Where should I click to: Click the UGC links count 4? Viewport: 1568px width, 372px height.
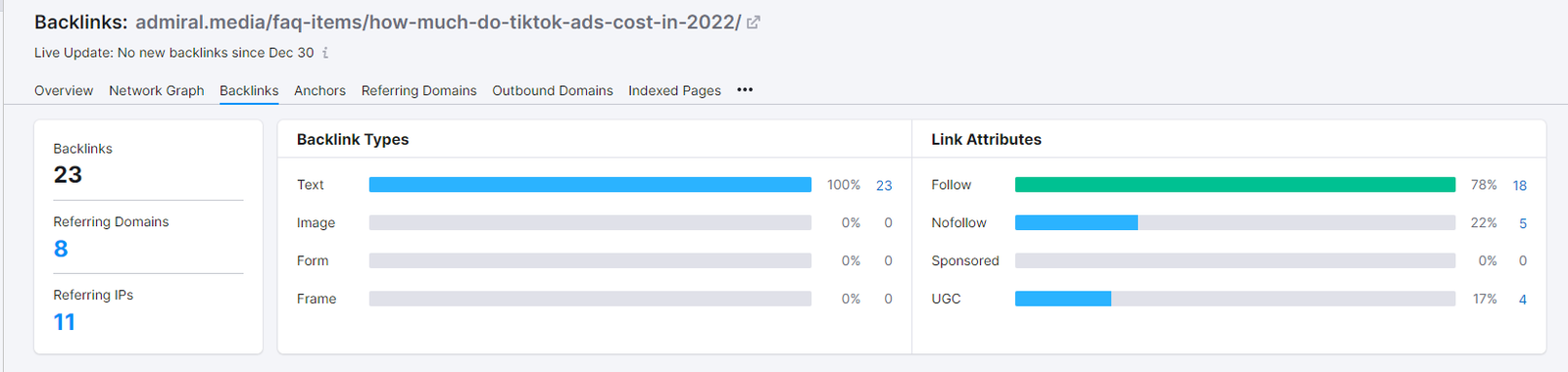point(1523,300)
